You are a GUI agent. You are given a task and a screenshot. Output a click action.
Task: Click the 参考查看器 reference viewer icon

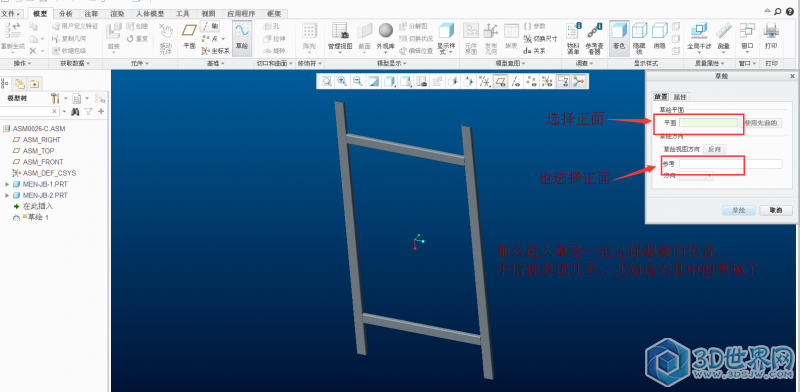pos(594,38)
